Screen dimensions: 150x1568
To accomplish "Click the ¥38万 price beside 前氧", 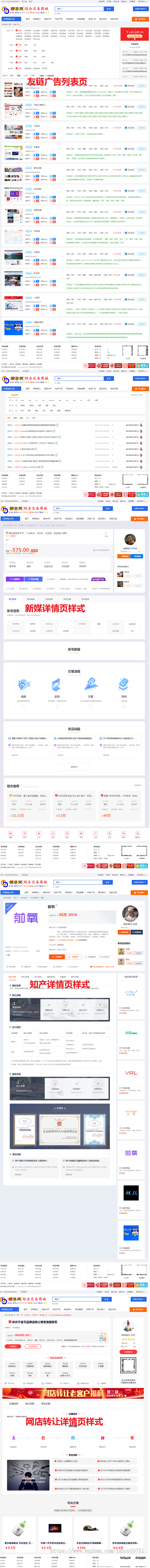I will click(63, 915).
